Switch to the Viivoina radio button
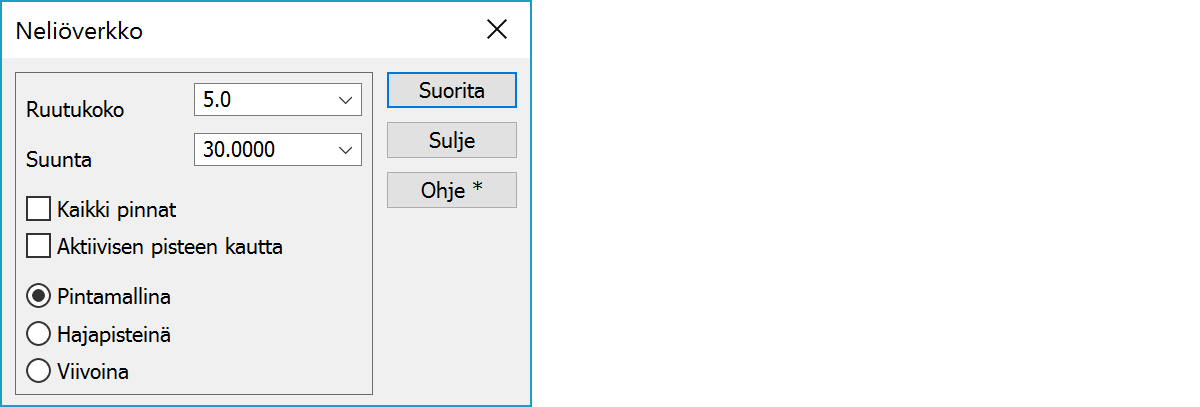The height and width of the screenshot is (407, 1200). pos(39,371)
